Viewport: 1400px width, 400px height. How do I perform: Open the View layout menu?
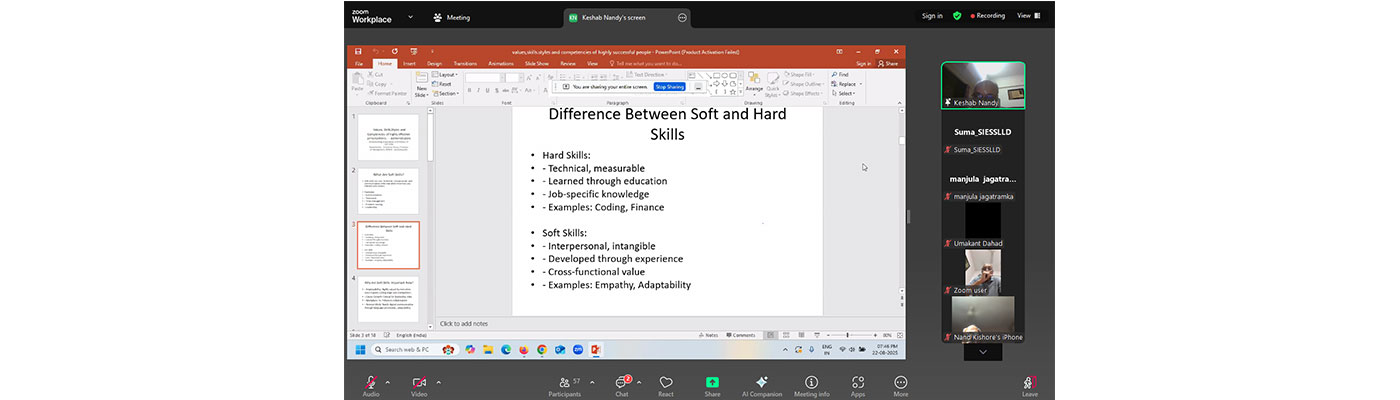coord(1028,16)
